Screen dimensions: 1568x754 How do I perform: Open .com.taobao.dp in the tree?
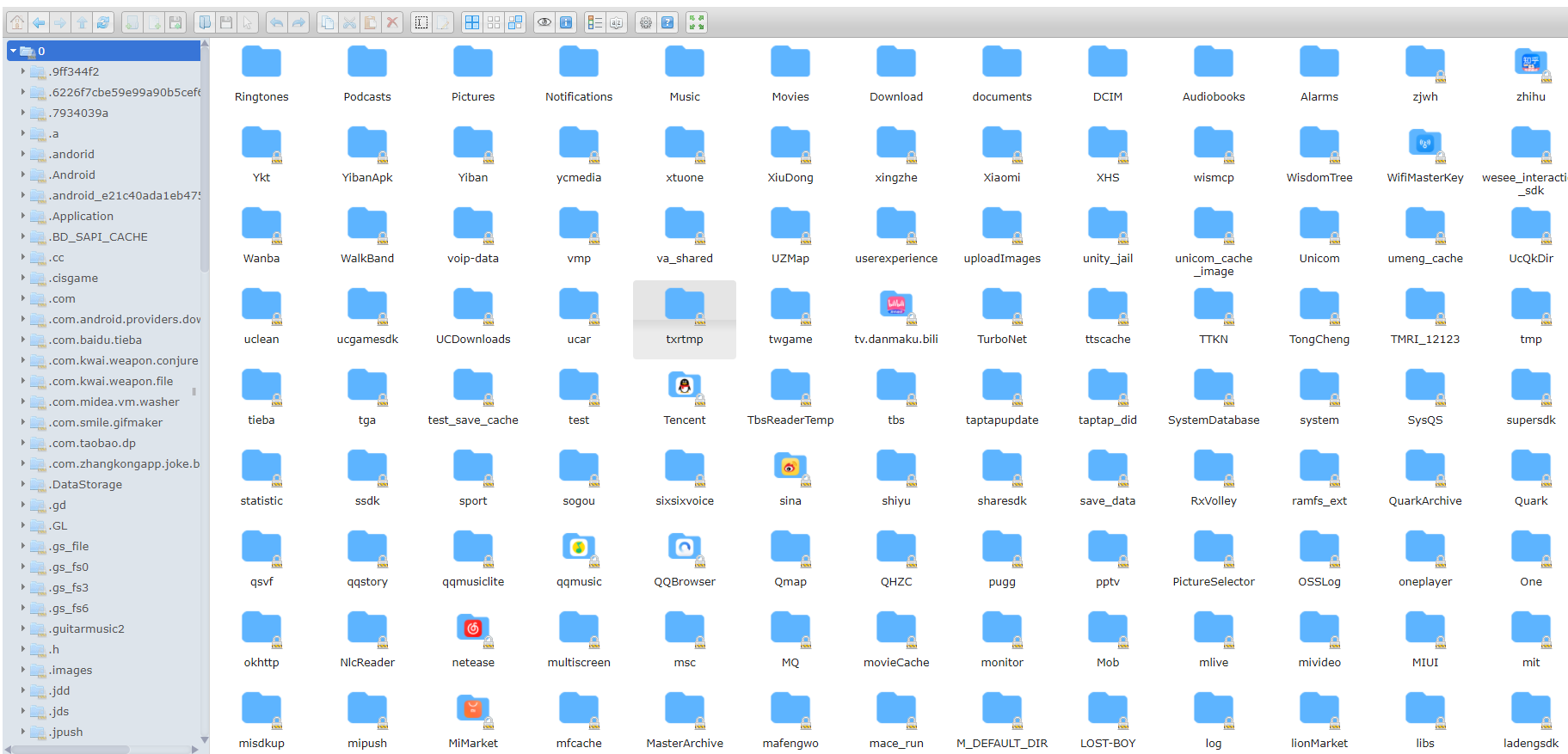(92, 443)
